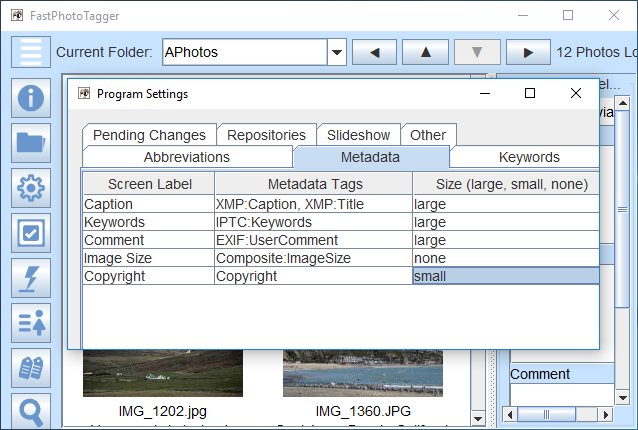Open the Slideshow tab
Viewport: 638px width, 430px height.
click(358, 135)
